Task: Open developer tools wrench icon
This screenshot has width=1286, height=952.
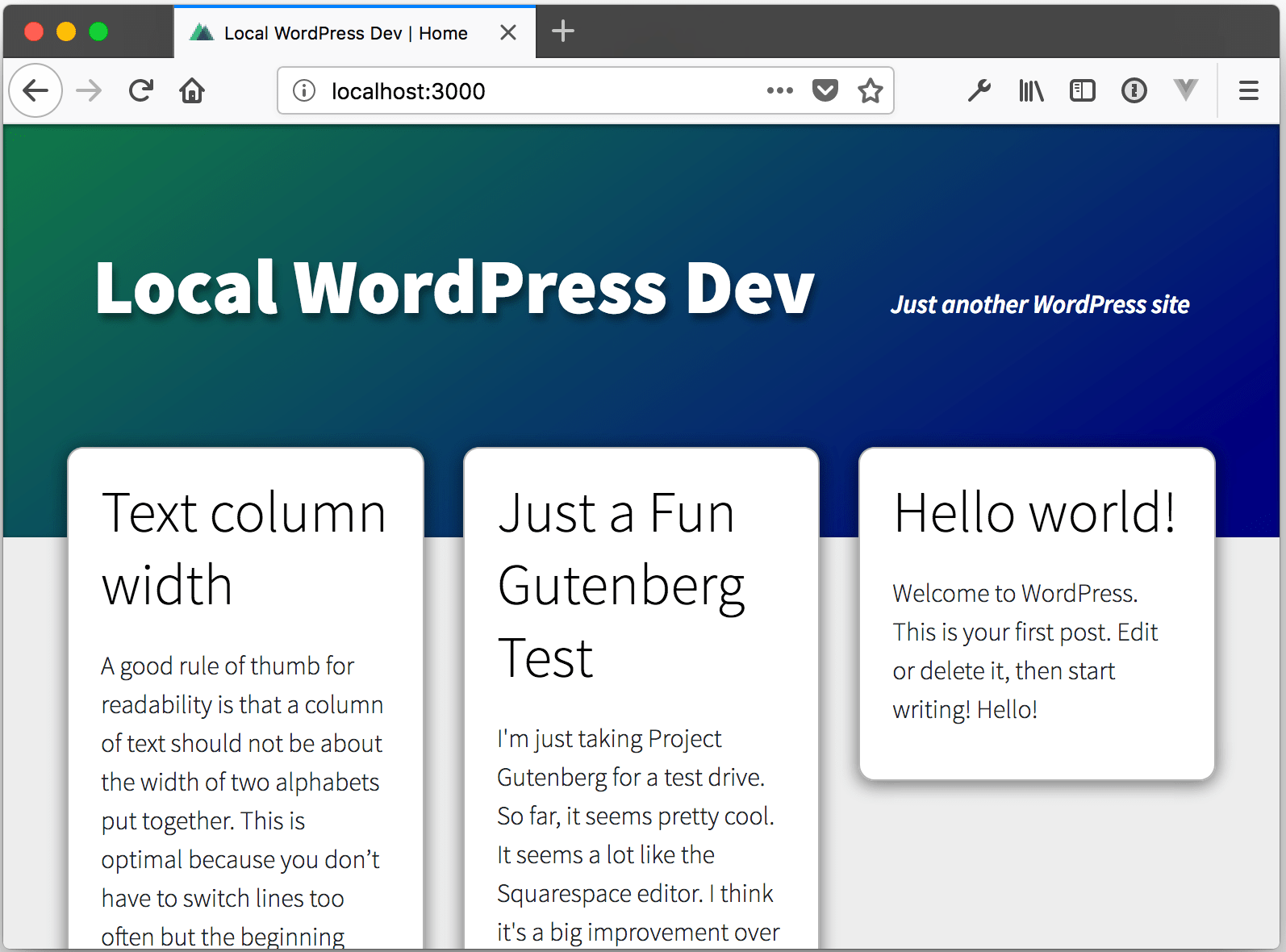Action: click(x=979, y=90)
